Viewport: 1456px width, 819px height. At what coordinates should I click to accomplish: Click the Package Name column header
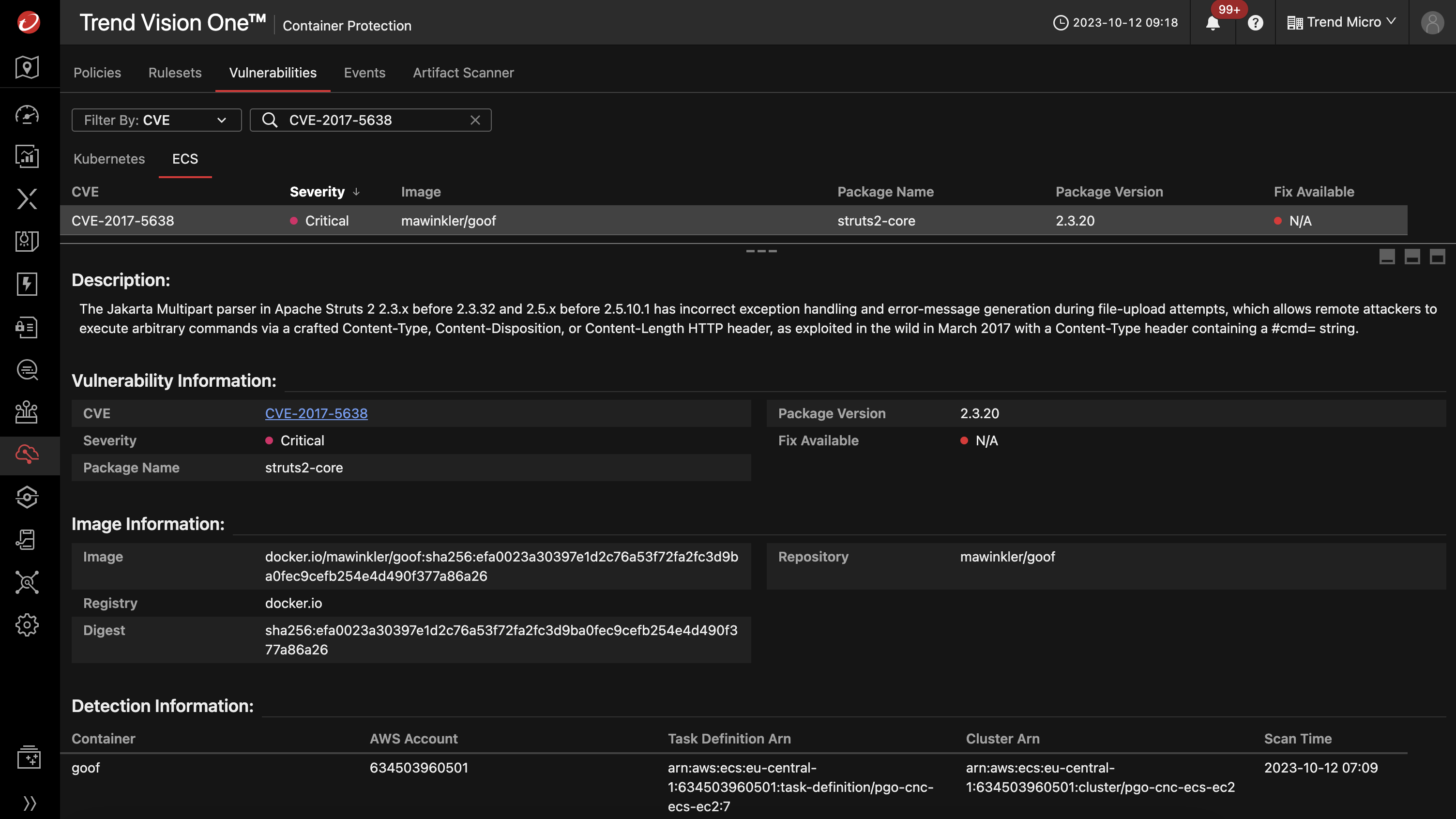tap(886, 192)
